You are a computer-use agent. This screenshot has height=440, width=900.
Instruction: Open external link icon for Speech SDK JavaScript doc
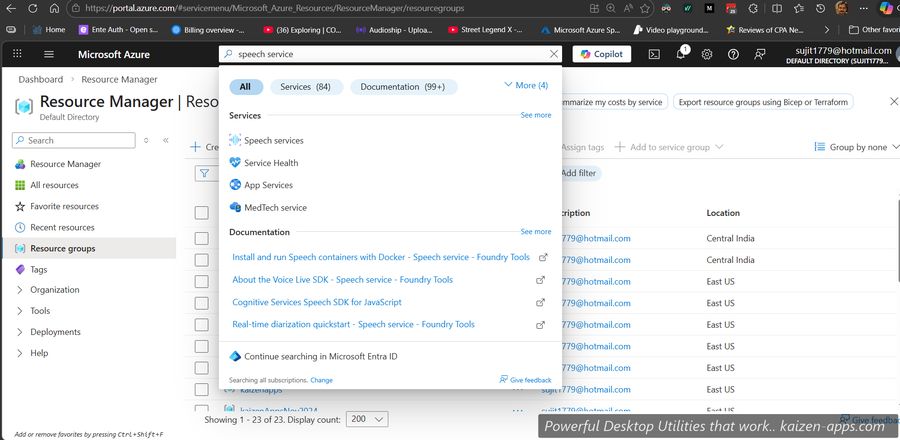(x=540, y=302)
